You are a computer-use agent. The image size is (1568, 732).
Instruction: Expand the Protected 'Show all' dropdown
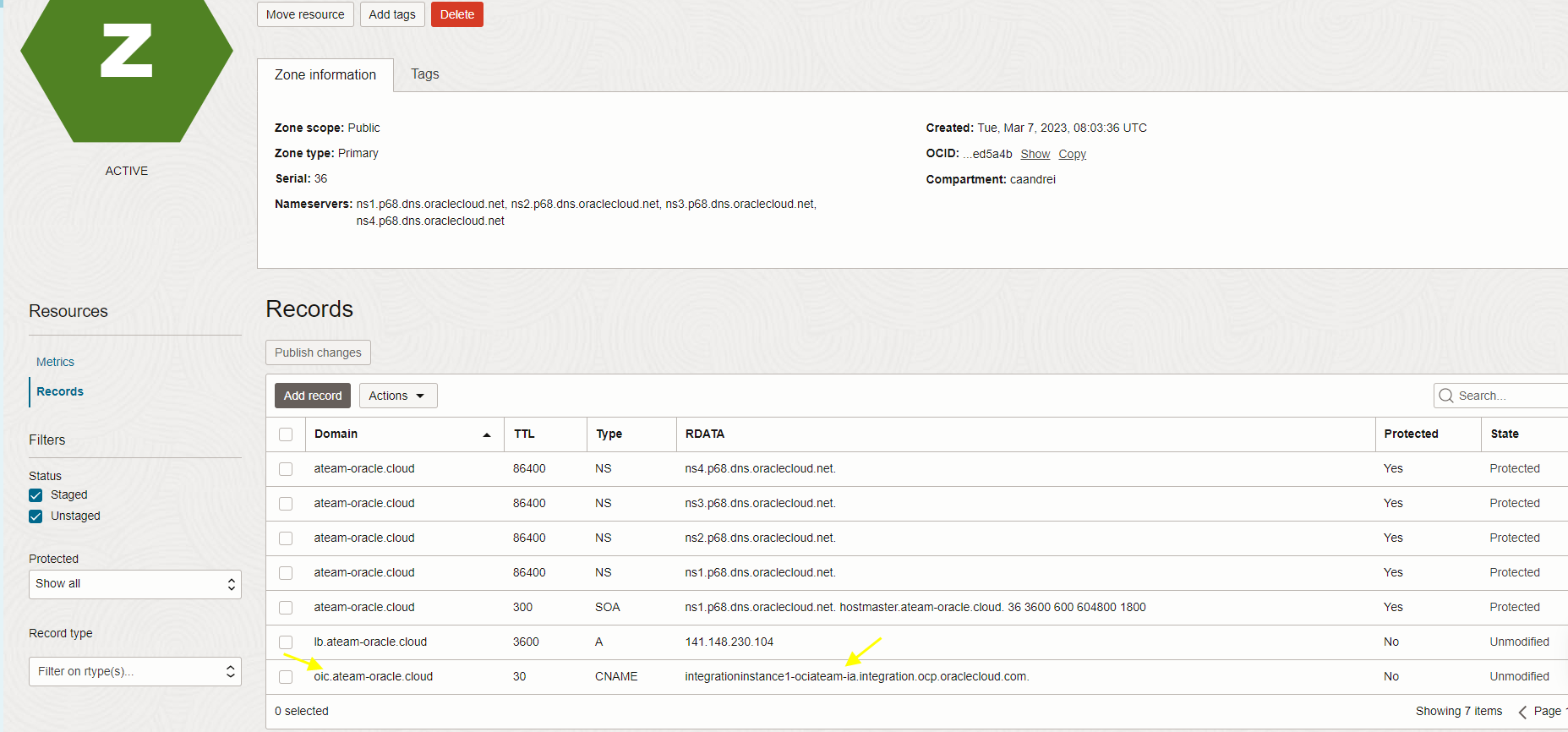tap(135, 584)
